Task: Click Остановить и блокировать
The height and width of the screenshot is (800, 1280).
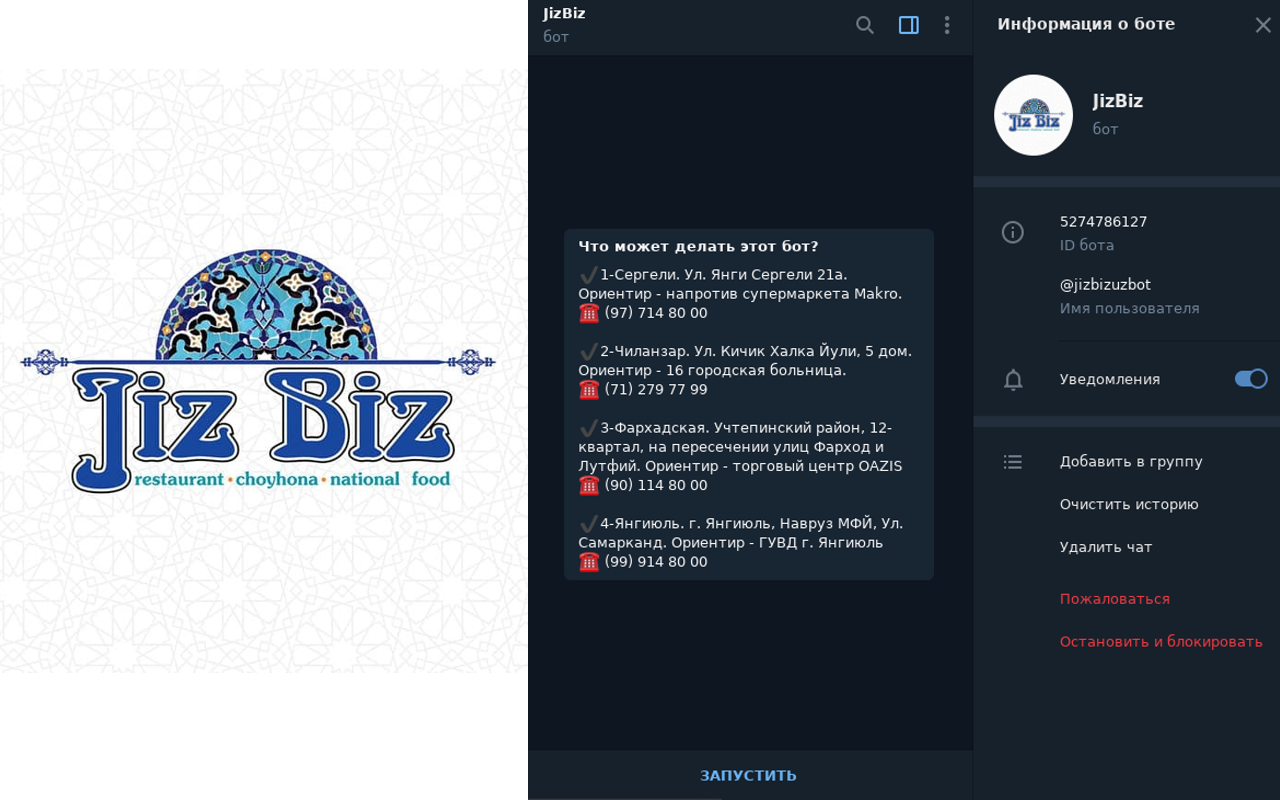Action: (x=1161, y=642)
